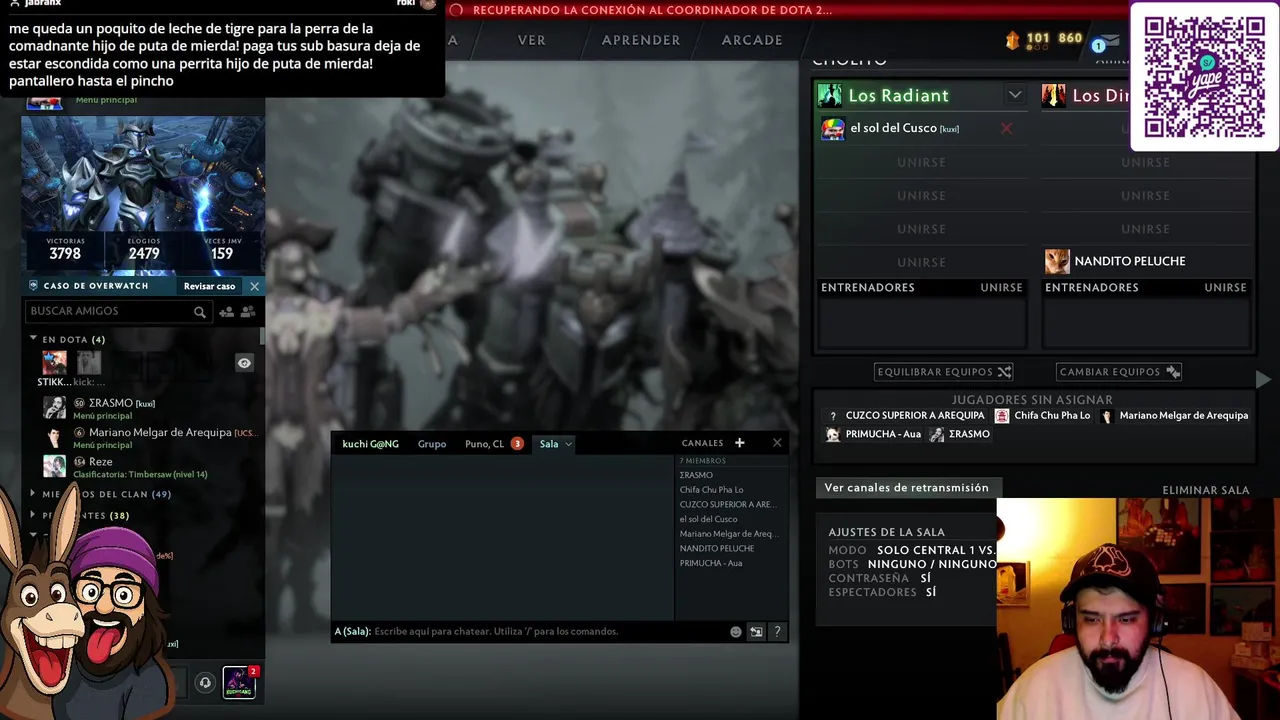Screen dimensions: 1280x720
Task: Click the headset voice icon at bottom
Action: click(205, 683)
